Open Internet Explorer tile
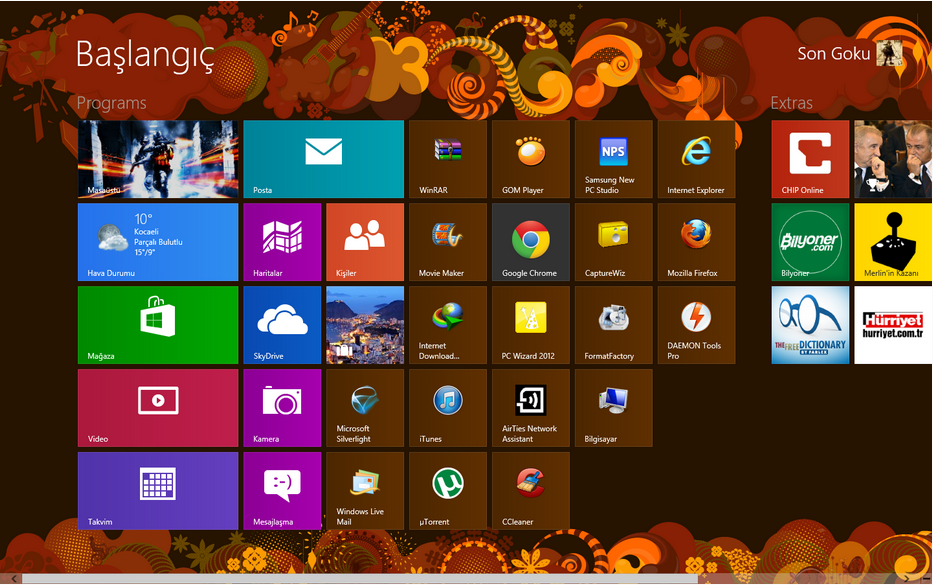The height and width of the screenshot is (585, 933). tap(696, 159)
